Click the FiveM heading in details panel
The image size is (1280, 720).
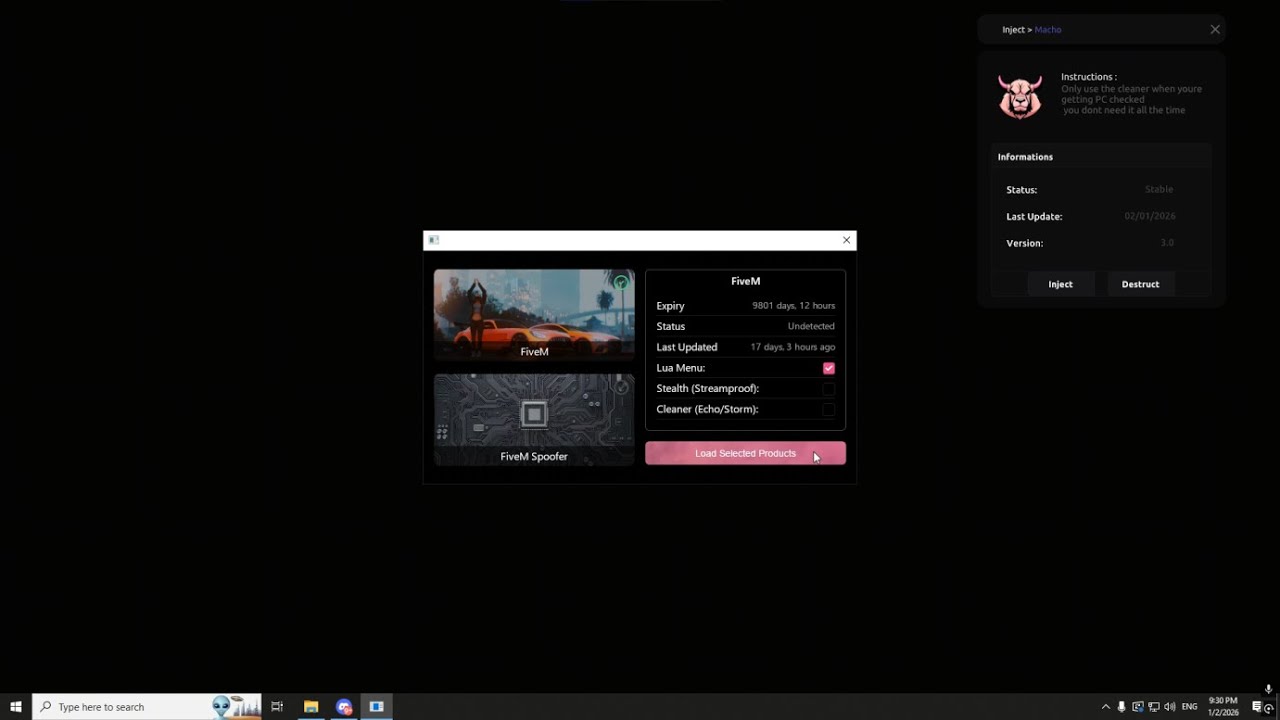tap(745, 282)
